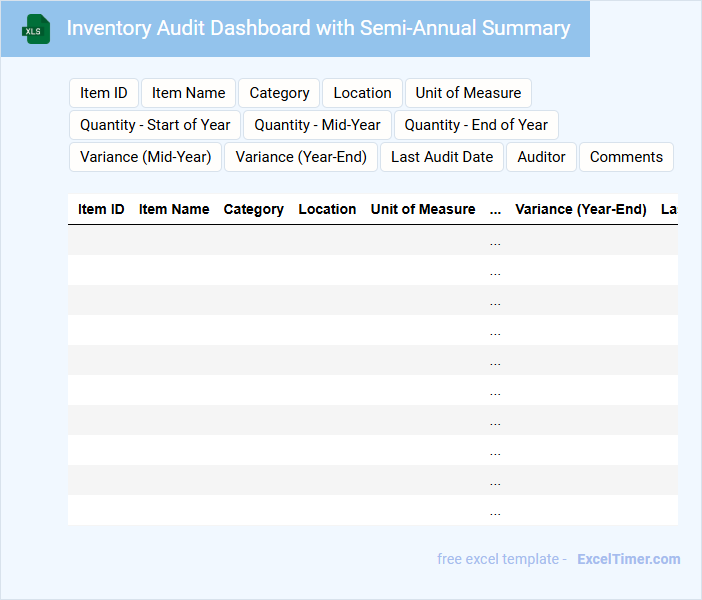This screenshot has height=600, width=702.
Task: Select the Item ID tag button
Action: point(104,93)
